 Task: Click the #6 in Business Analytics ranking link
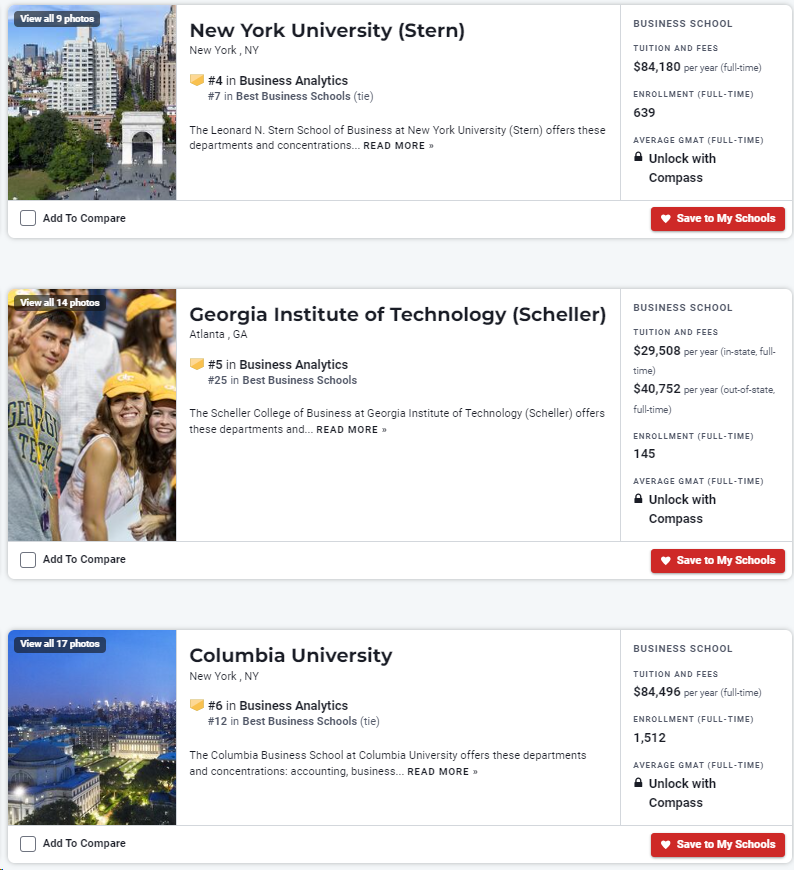coord(278,706)
